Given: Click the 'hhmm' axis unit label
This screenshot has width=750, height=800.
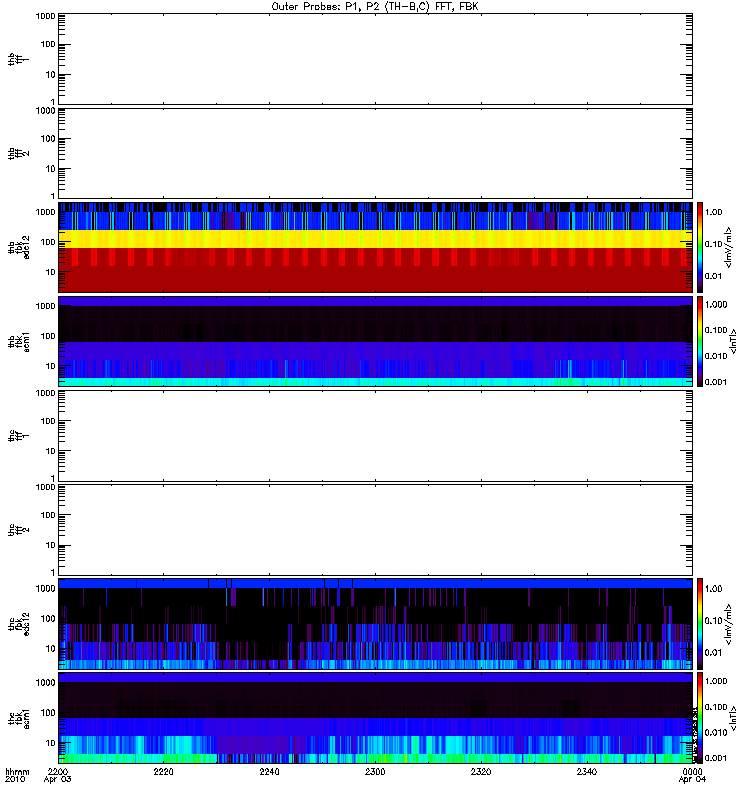Looking at the screenshot, I should pos(17,772).
